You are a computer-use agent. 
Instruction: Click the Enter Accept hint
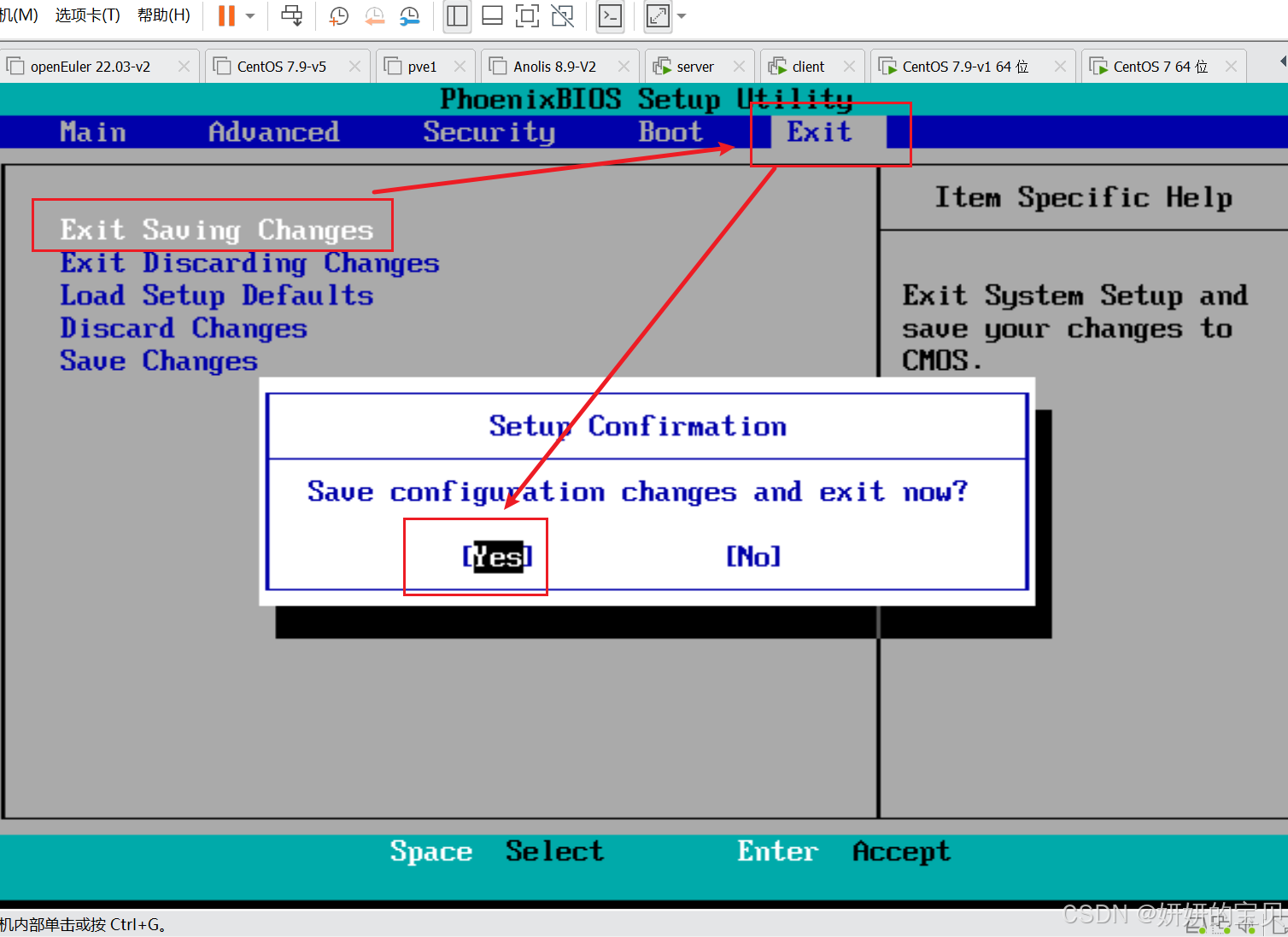844,852
